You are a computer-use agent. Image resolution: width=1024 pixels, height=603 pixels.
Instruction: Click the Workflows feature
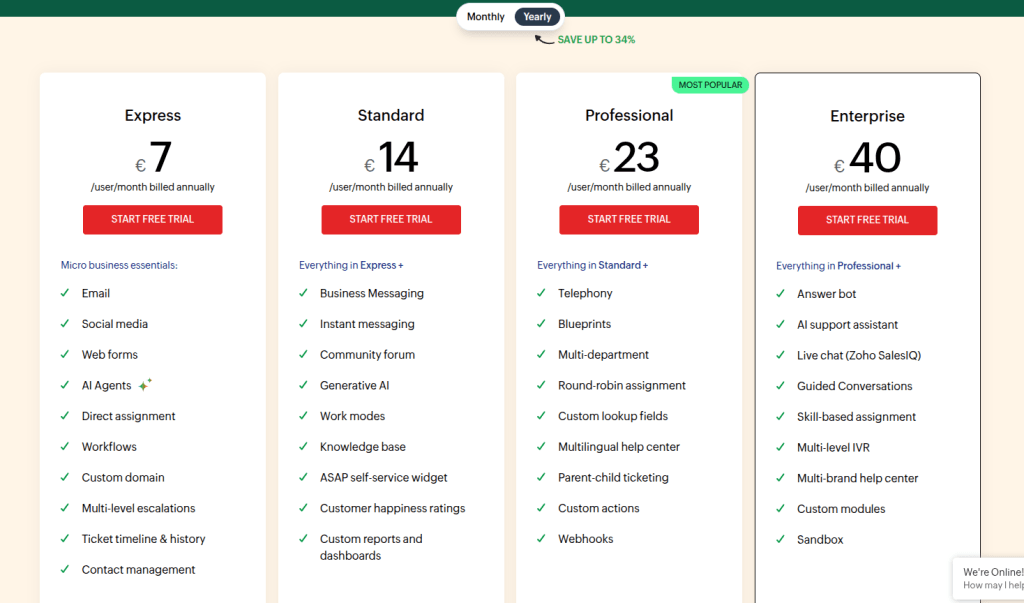[109, 447]
